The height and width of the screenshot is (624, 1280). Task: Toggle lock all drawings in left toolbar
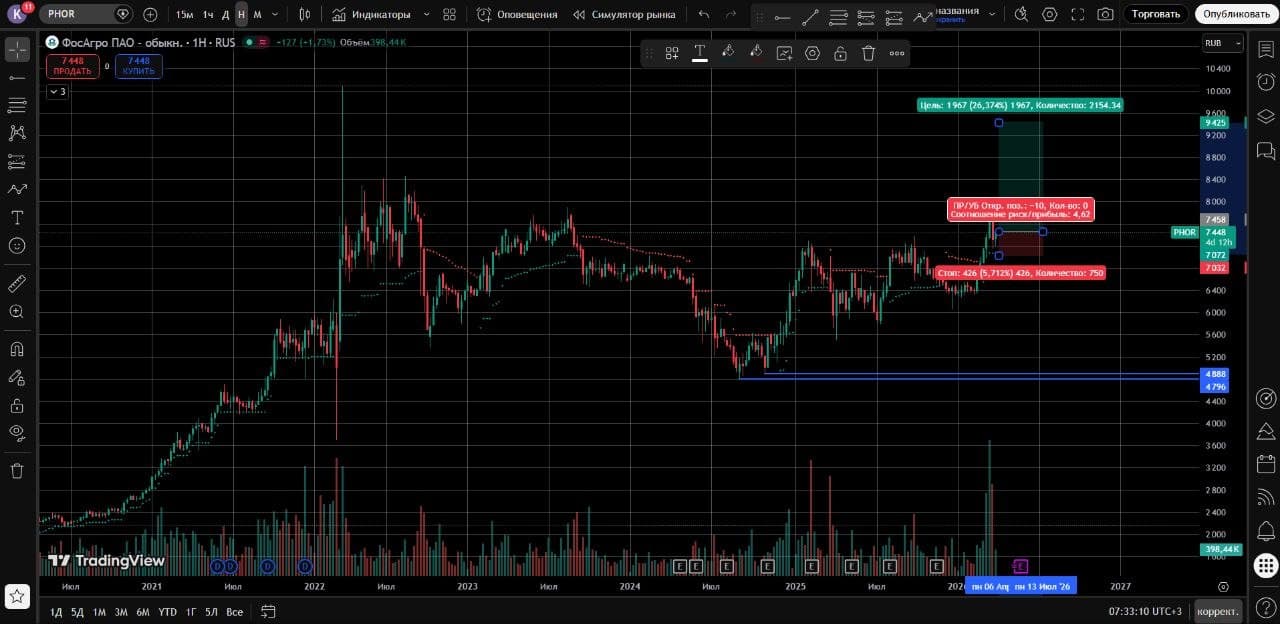(x=17, y=405)
